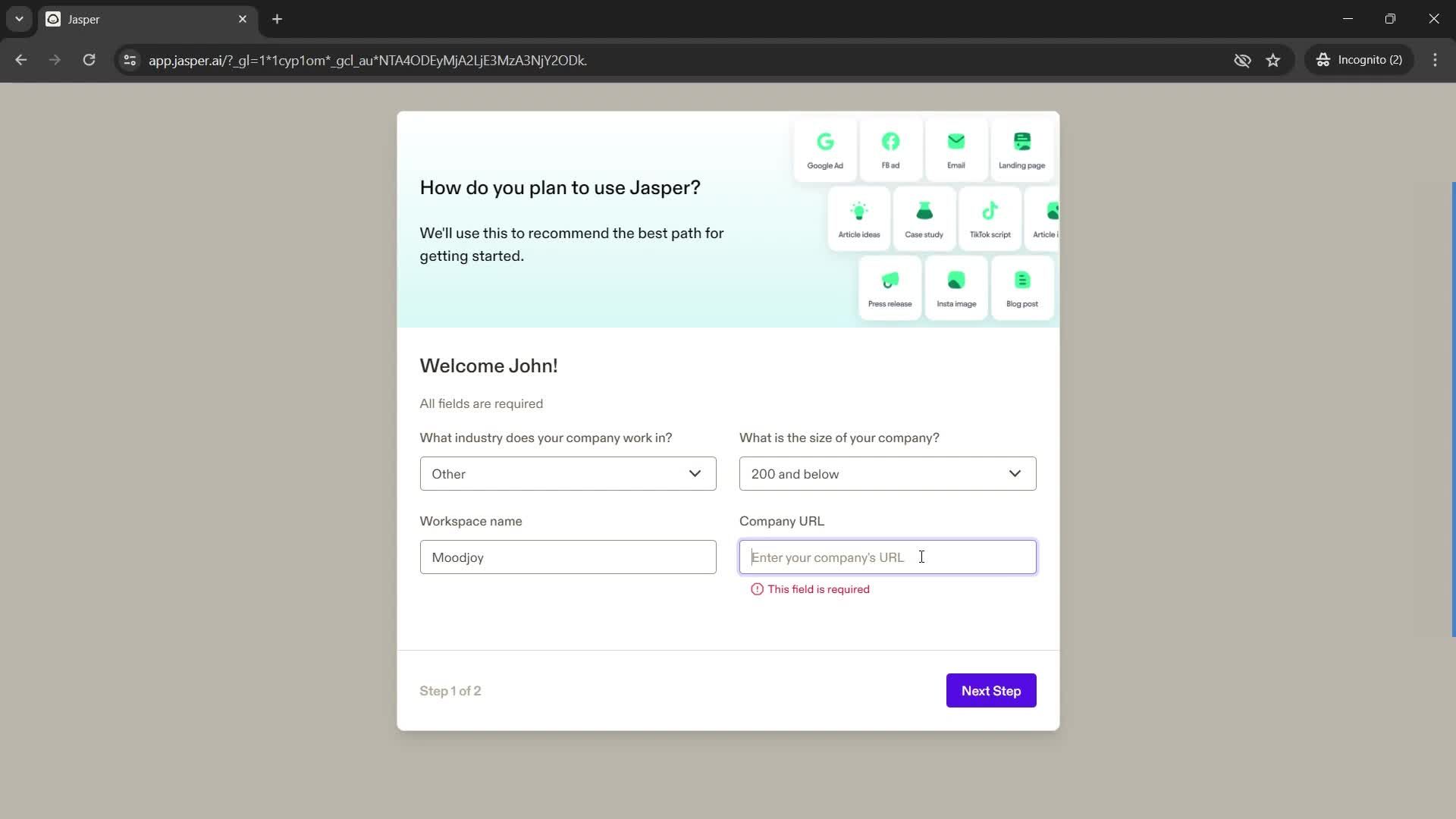The height and width of the screenshot is (819, 1456).
Task: Click the Next Step button
Action: (x=991, y=690)
